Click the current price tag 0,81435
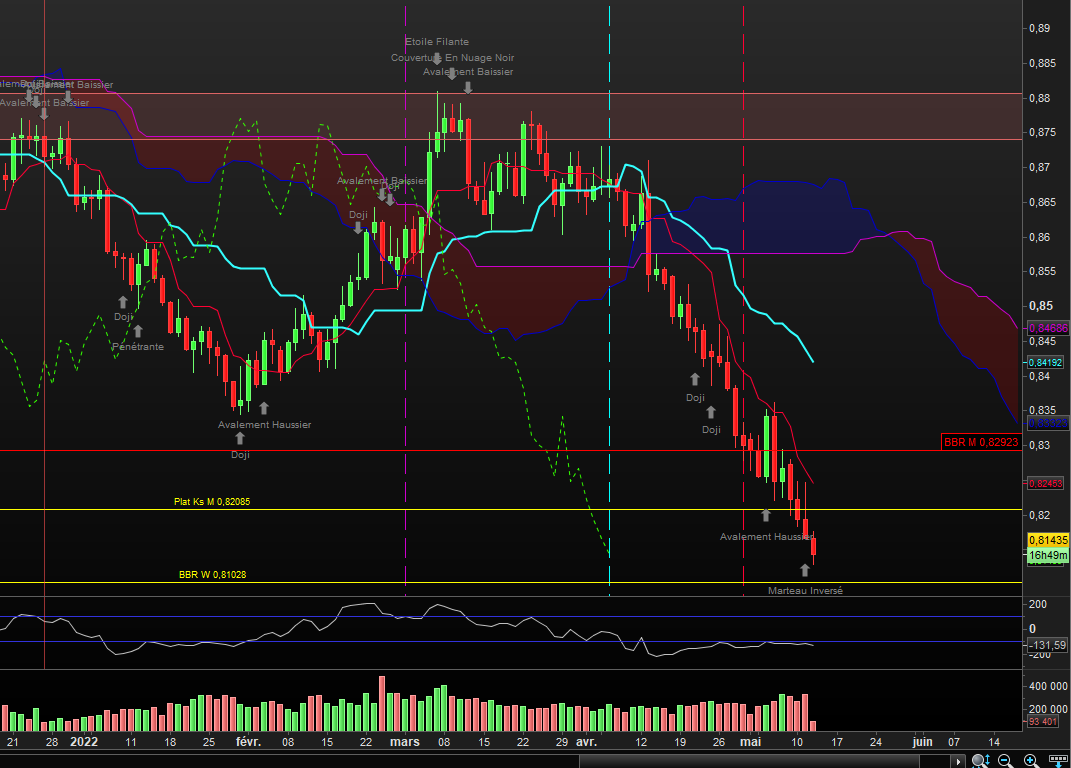 click(1048, 540)
